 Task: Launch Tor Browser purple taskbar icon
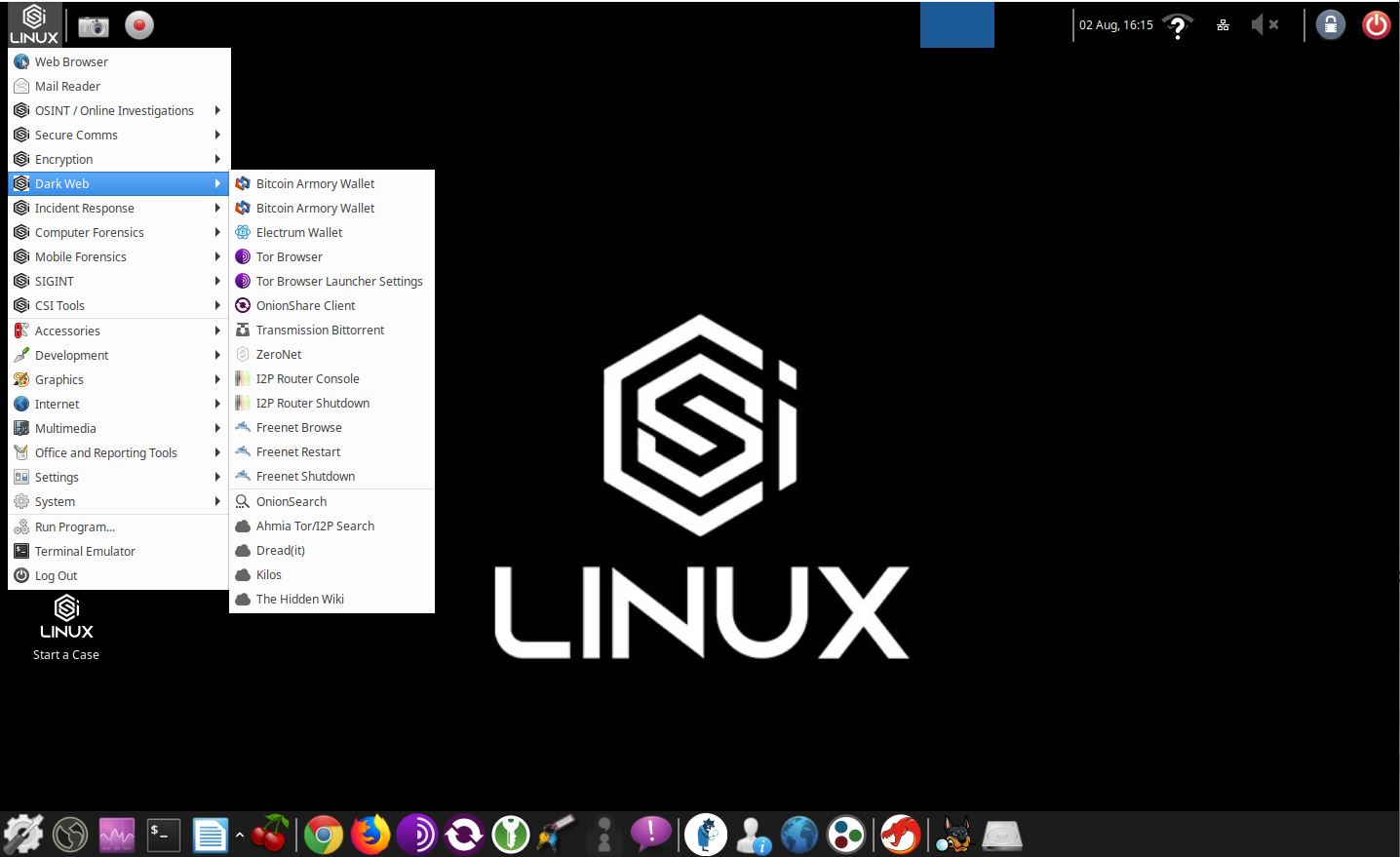pos(417,835)
